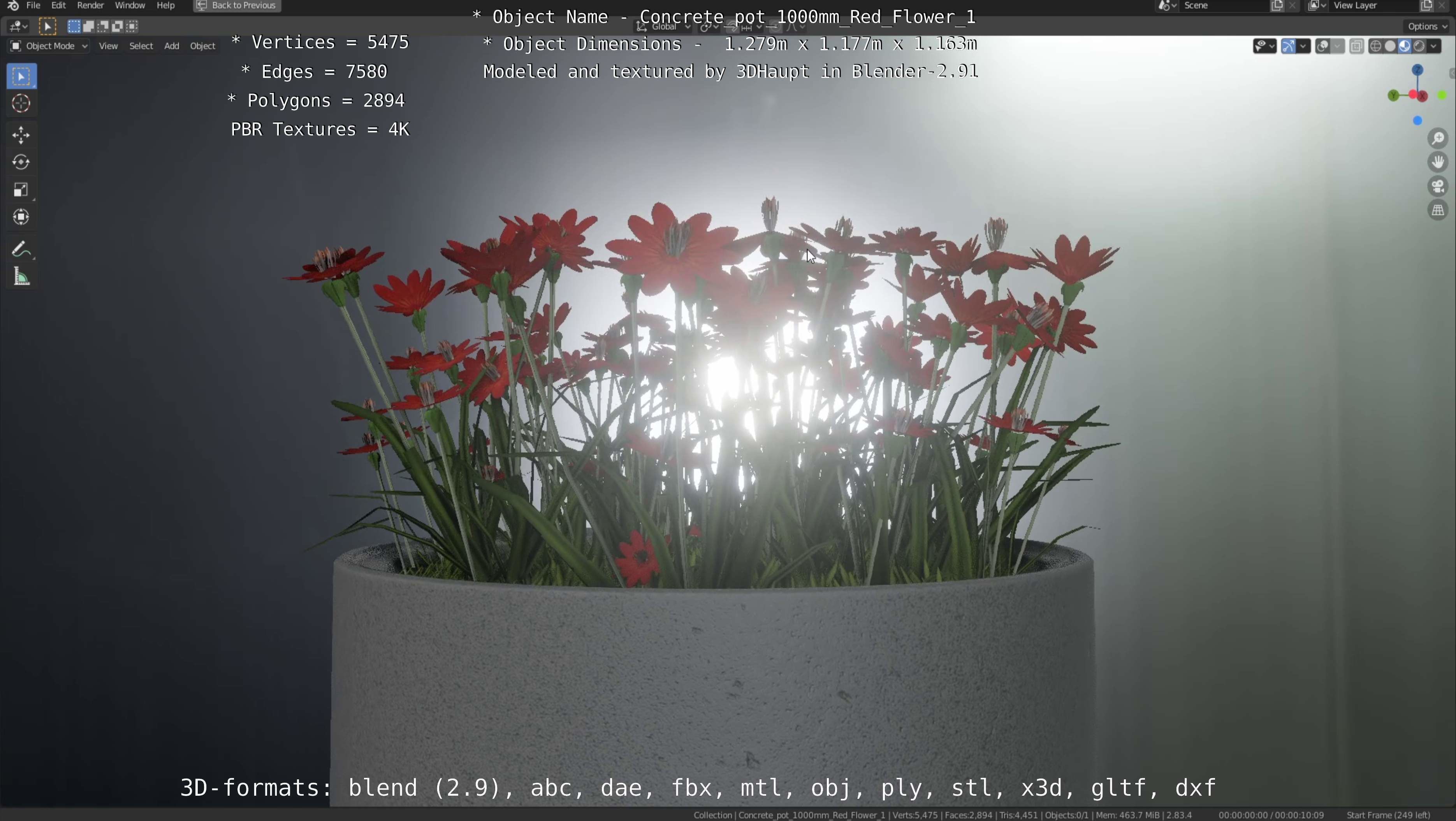Expand the shading options dropdown arrow
This screenshot has width=1456, height=821.
coord(1434,46)
